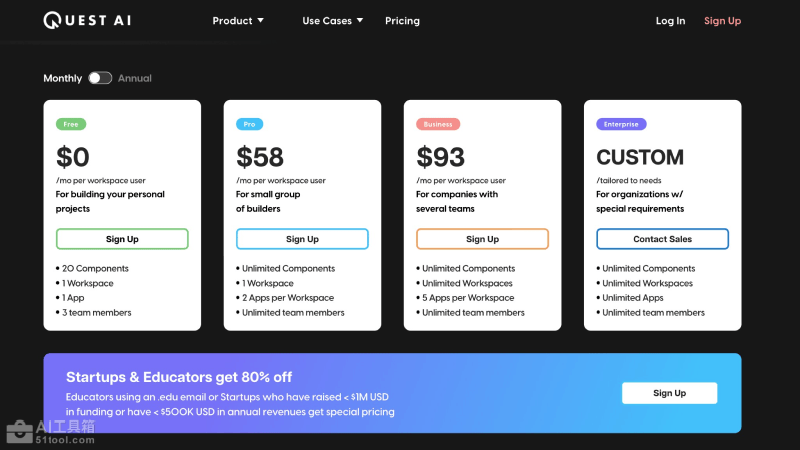Click Log In in the header
This screenshot has height=450, width=800.
[x=670, y=21]
